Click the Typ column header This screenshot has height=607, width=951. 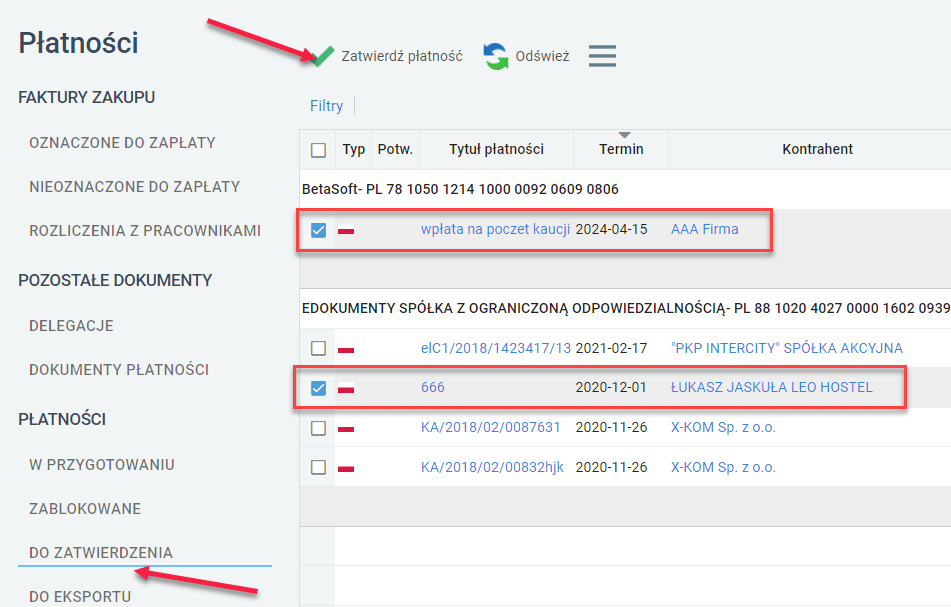click(x=354, y=149)
